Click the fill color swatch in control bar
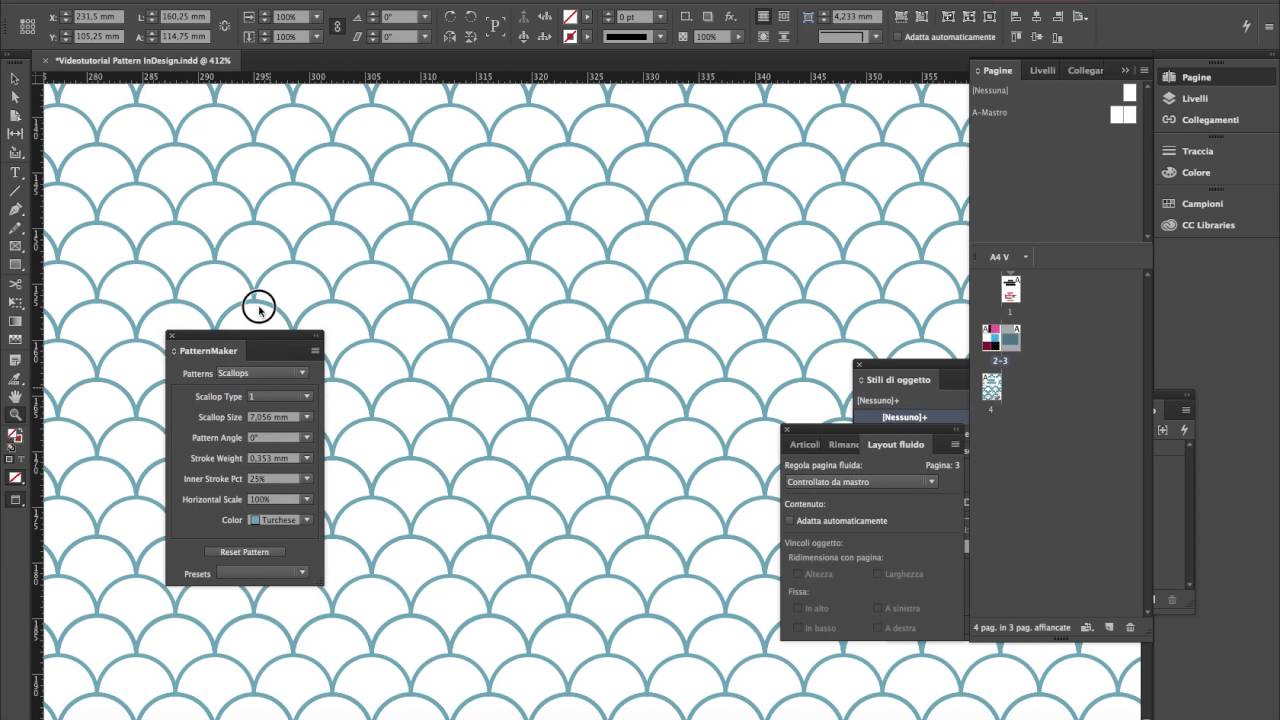This screenshot has width=1280, height=720. pyautogui.click(x=570, y=17)
